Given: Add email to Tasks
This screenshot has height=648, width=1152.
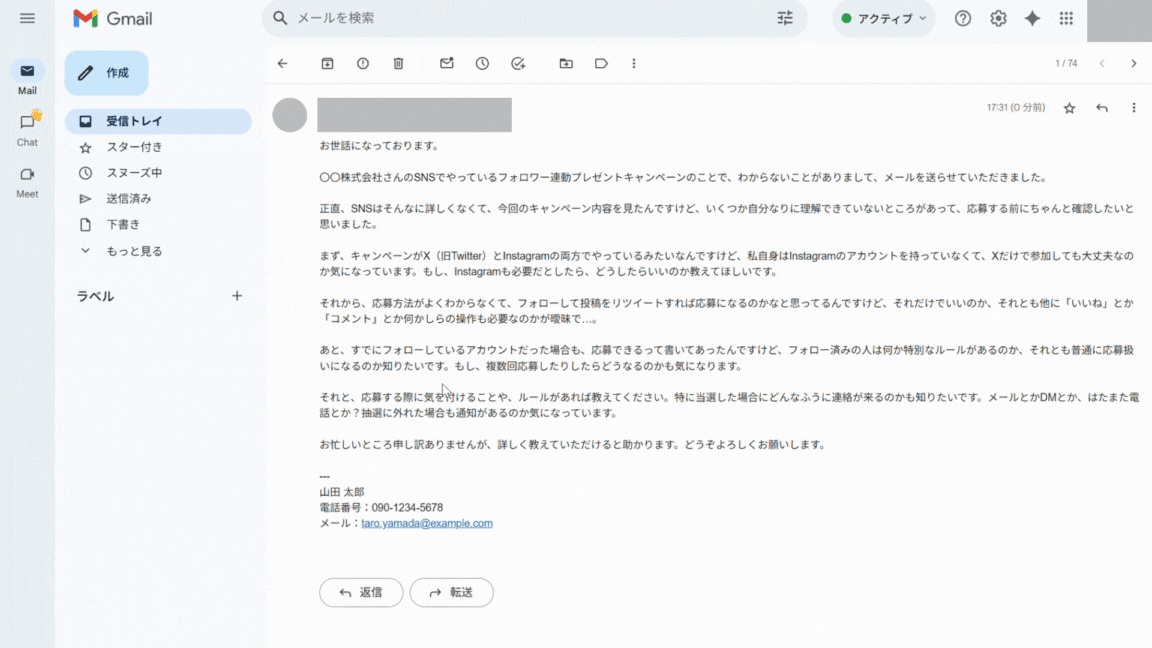Looking at the screenshot, I should [x=518, y=64].
